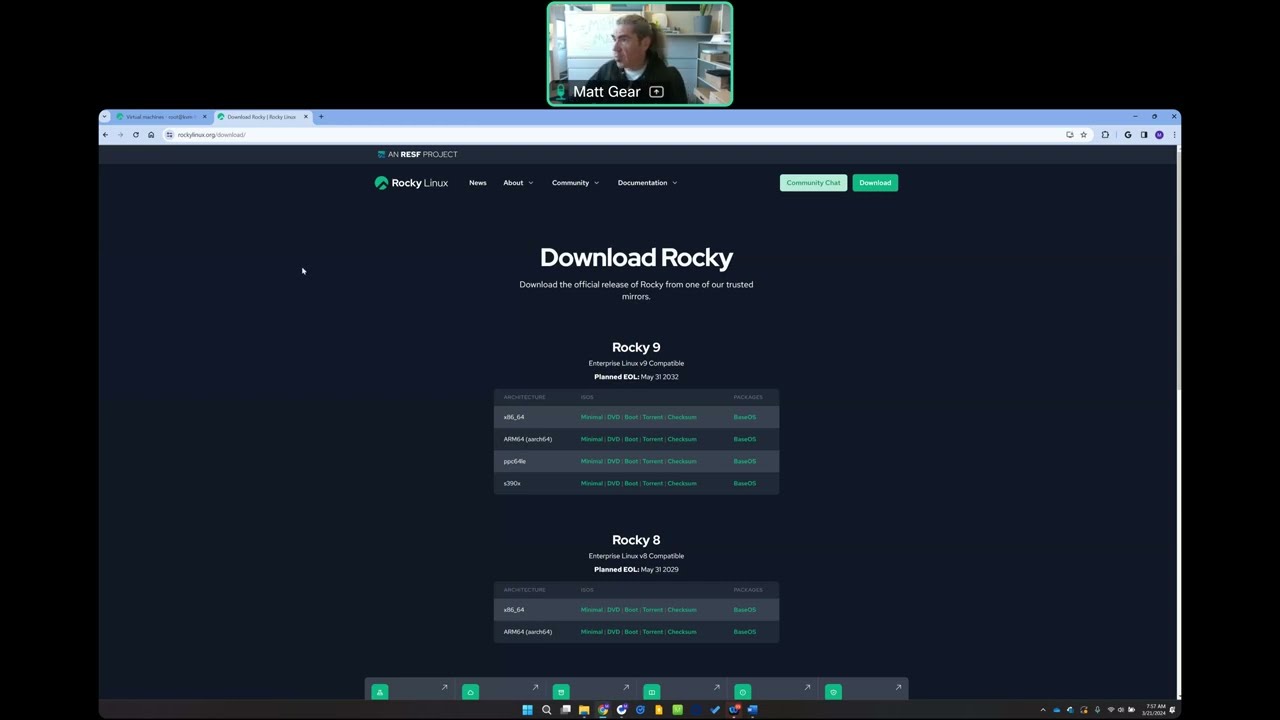Click Rocky 8 ARM64 Checksum link

click(x=682, y=632)
